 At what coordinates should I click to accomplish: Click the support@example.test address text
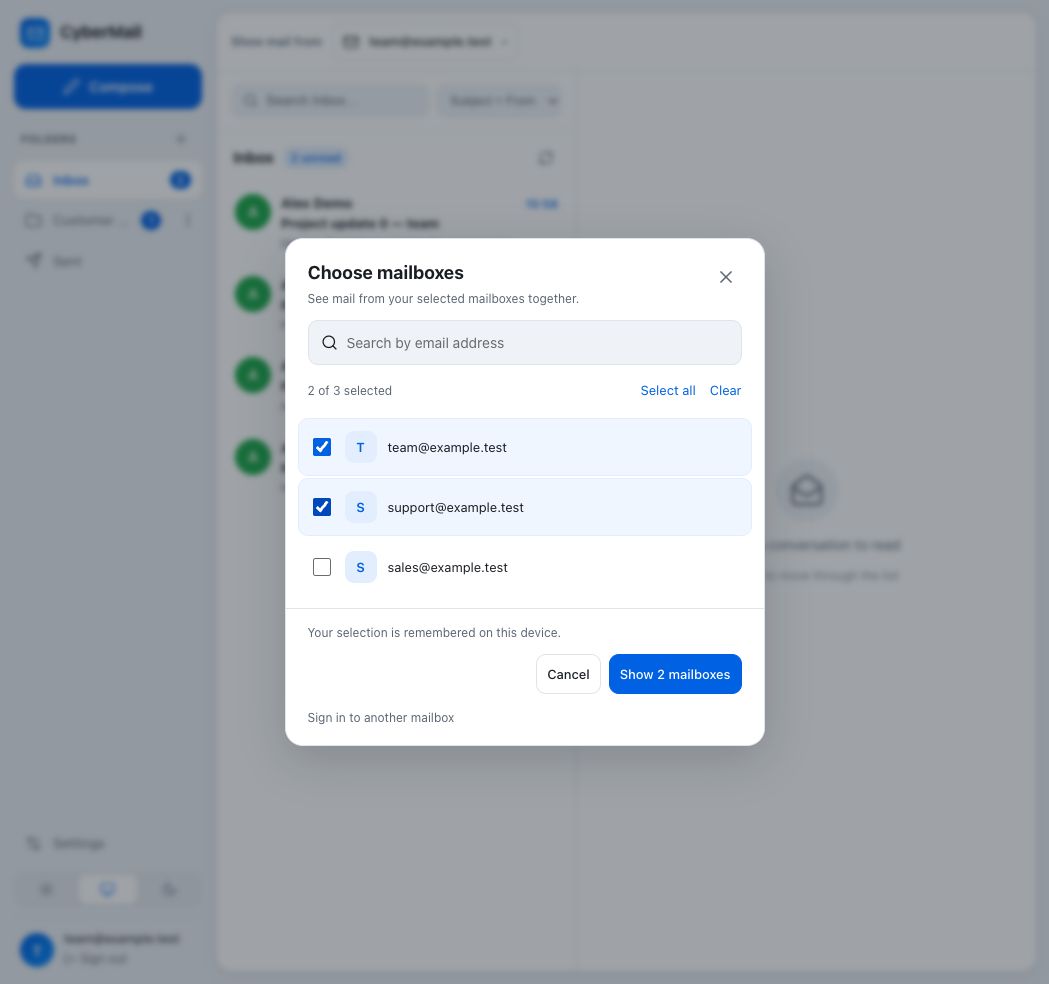pyautogui.click(x=456, y=508)
